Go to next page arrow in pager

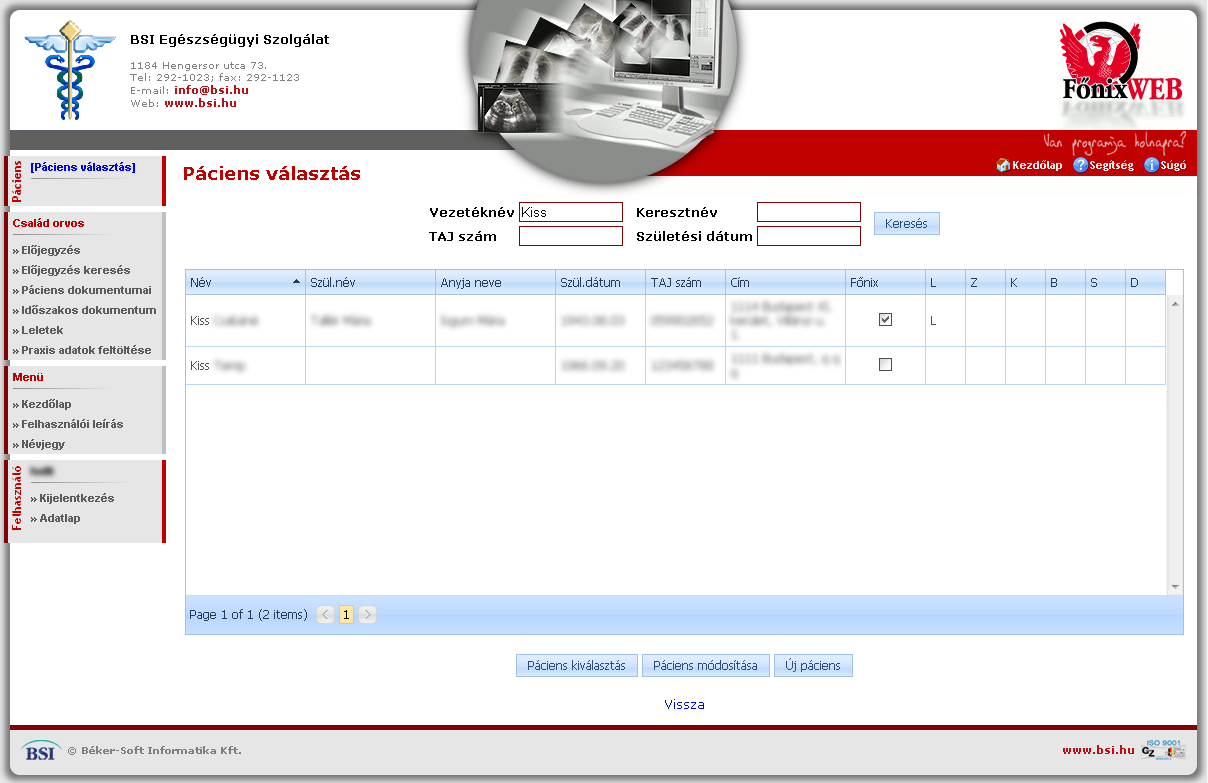367,615
